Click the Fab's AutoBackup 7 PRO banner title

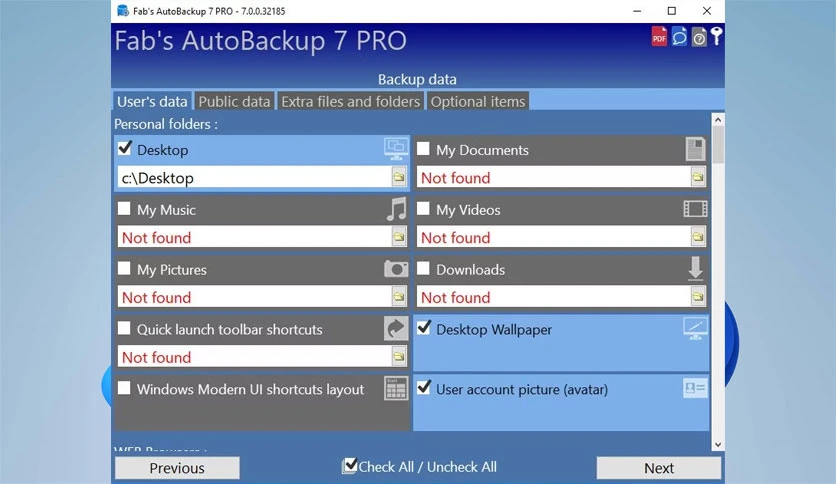pos(260,41)
